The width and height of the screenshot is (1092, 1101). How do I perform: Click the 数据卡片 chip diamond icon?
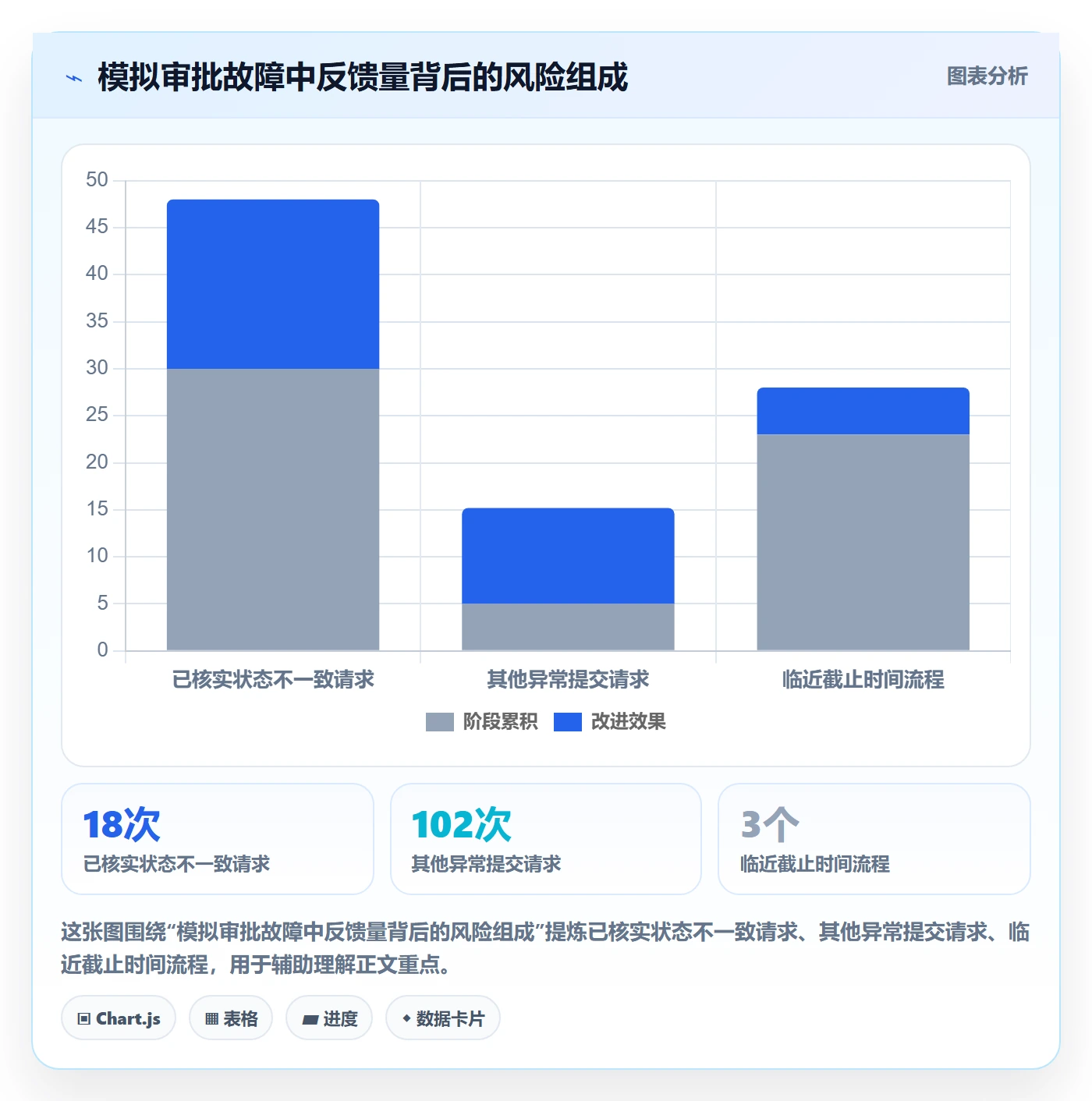click(x=406, y=1018)
